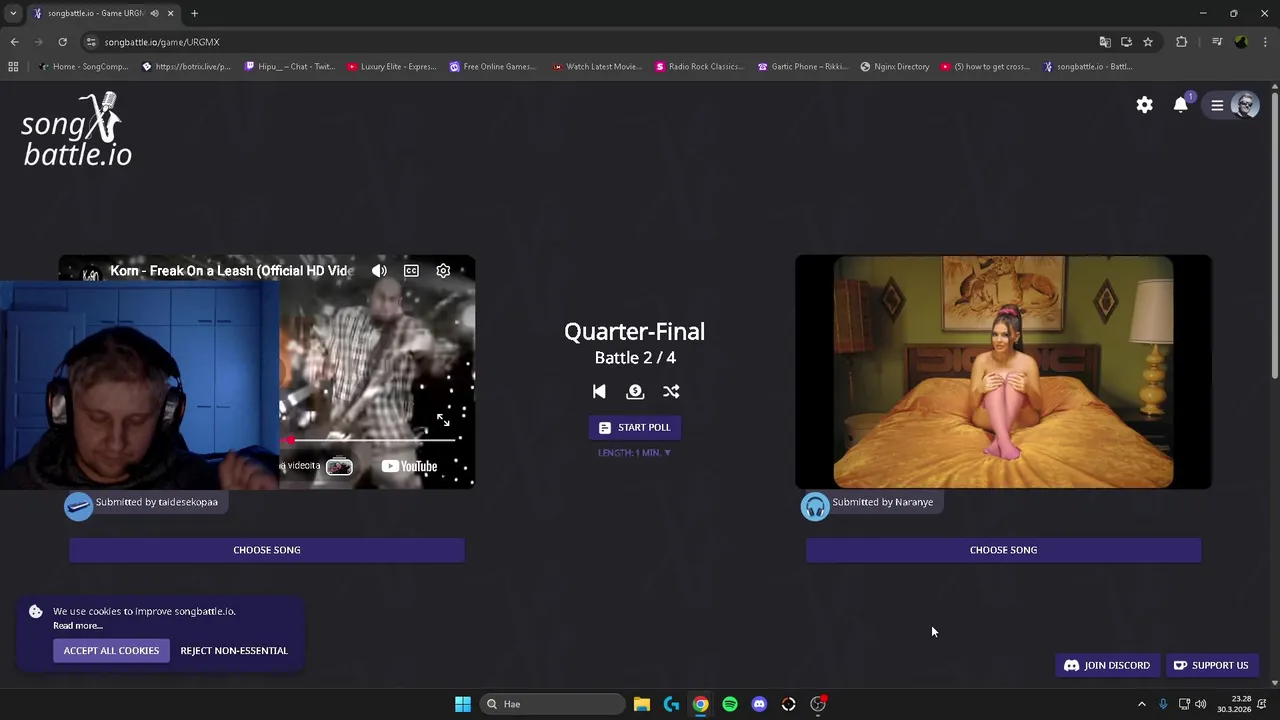
Task: Open the hamburger menu beside avatar
Action: point(1217,105)
